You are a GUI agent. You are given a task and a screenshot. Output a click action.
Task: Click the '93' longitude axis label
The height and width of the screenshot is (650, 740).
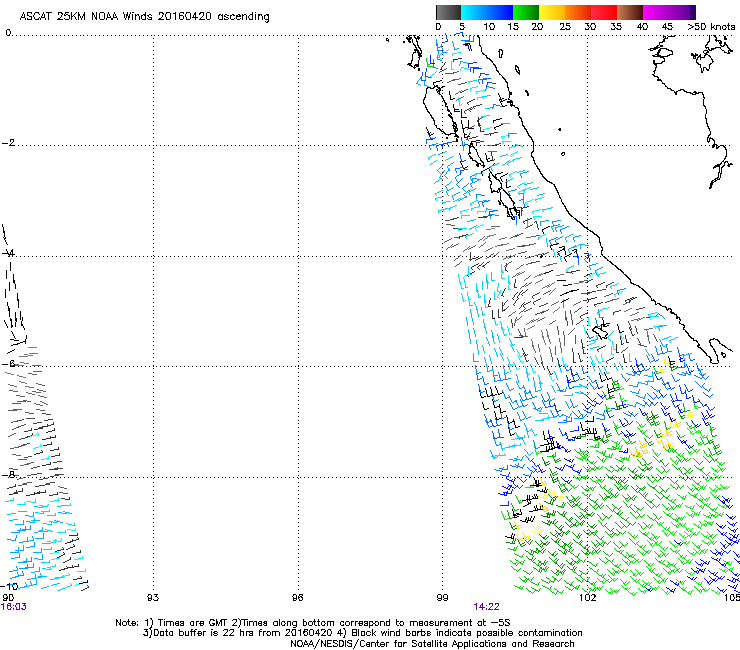153,598
